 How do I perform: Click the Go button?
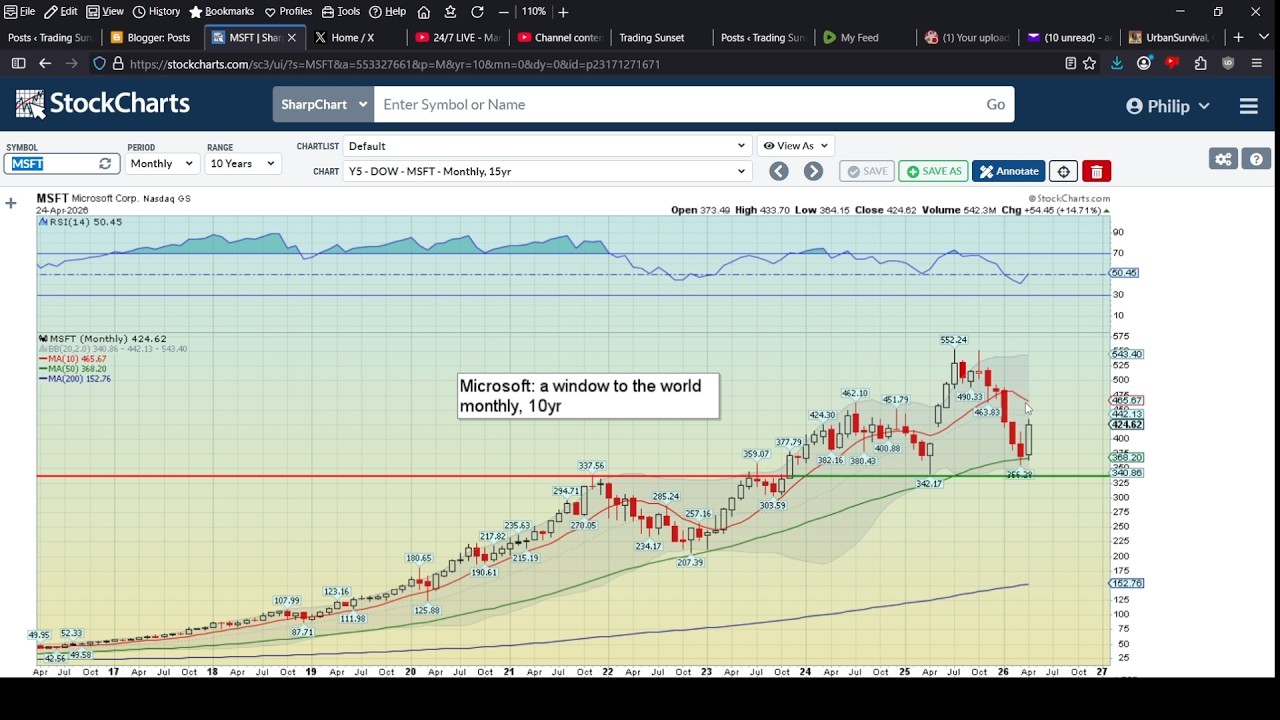point(996,104)
